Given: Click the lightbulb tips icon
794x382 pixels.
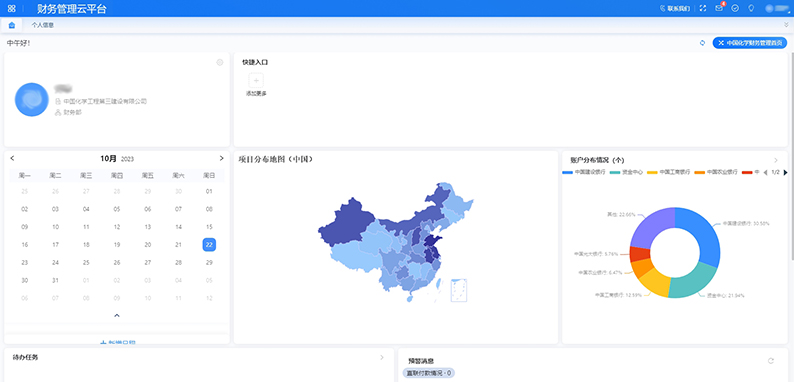Looking at the screenshot, I should [751, 9].
